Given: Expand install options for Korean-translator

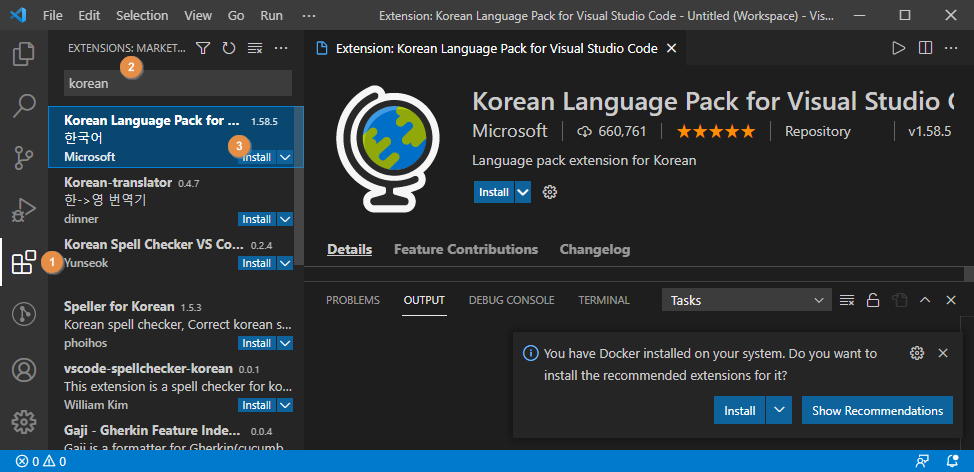Looking at the screenshot, I should click(x=286, y=219).
